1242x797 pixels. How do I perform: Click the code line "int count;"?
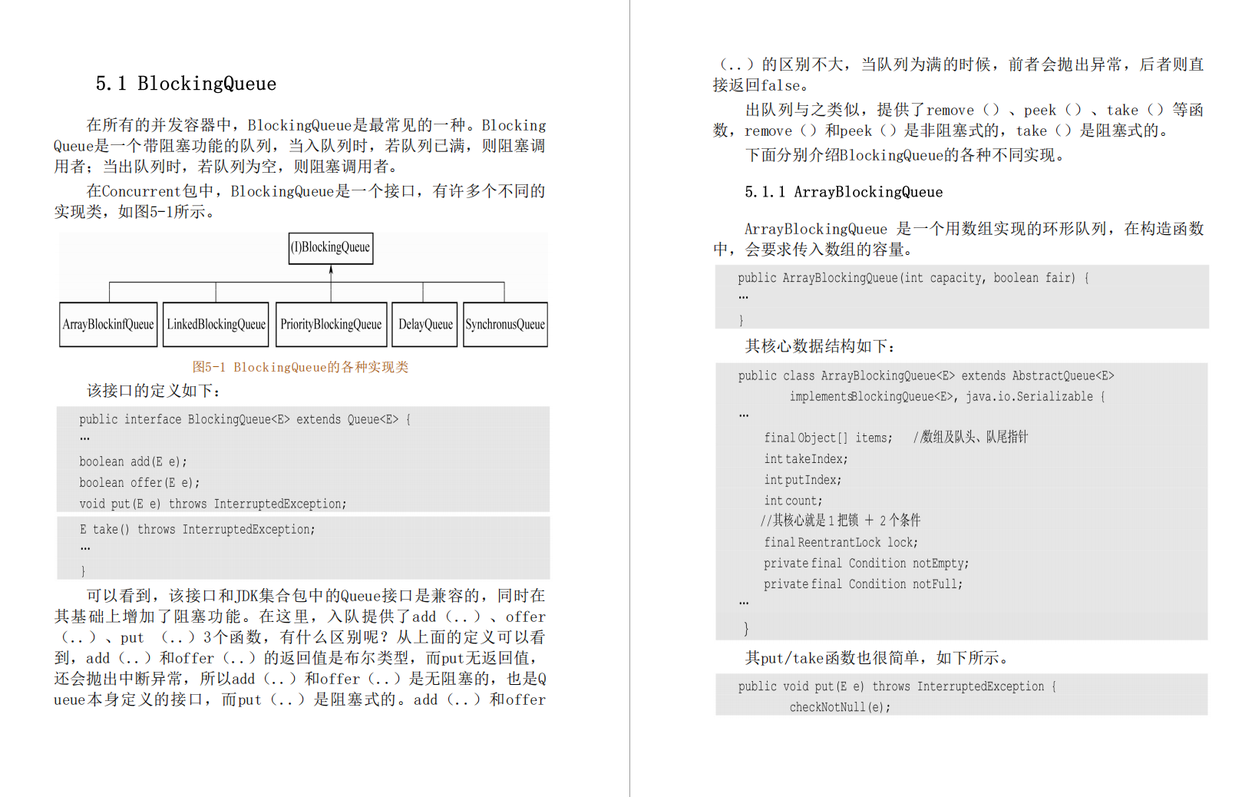tap(793, 501)
